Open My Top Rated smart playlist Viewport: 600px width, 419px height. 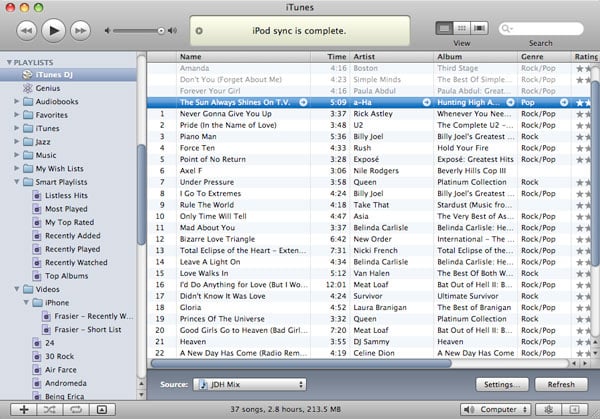pyautogui.click(x=68, y=222)
